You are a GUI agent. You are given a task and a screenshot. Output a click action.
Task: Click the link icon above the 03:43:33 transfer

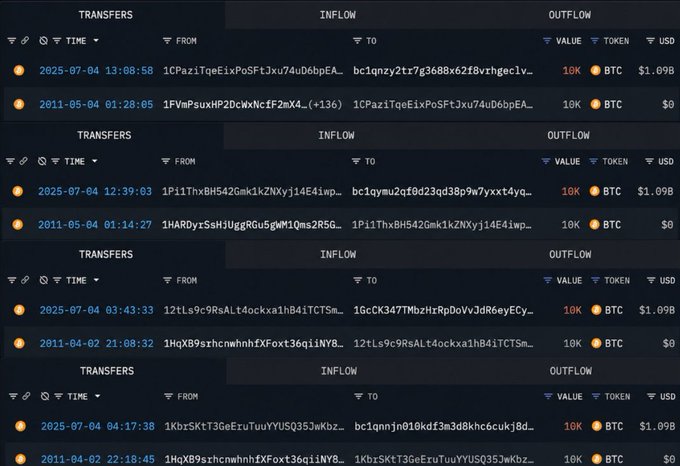(26, 280)
